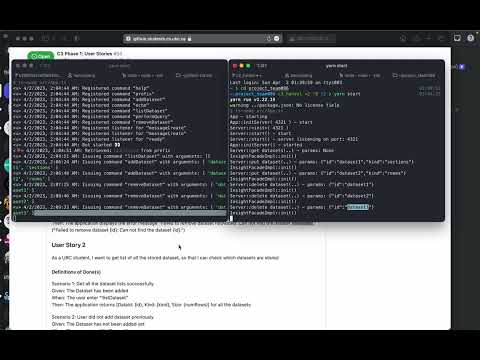The height and width of the screenshot is (360, 480).
Task: Click the user name segment in the left terminal's status bar
Action: click(81, 76)
